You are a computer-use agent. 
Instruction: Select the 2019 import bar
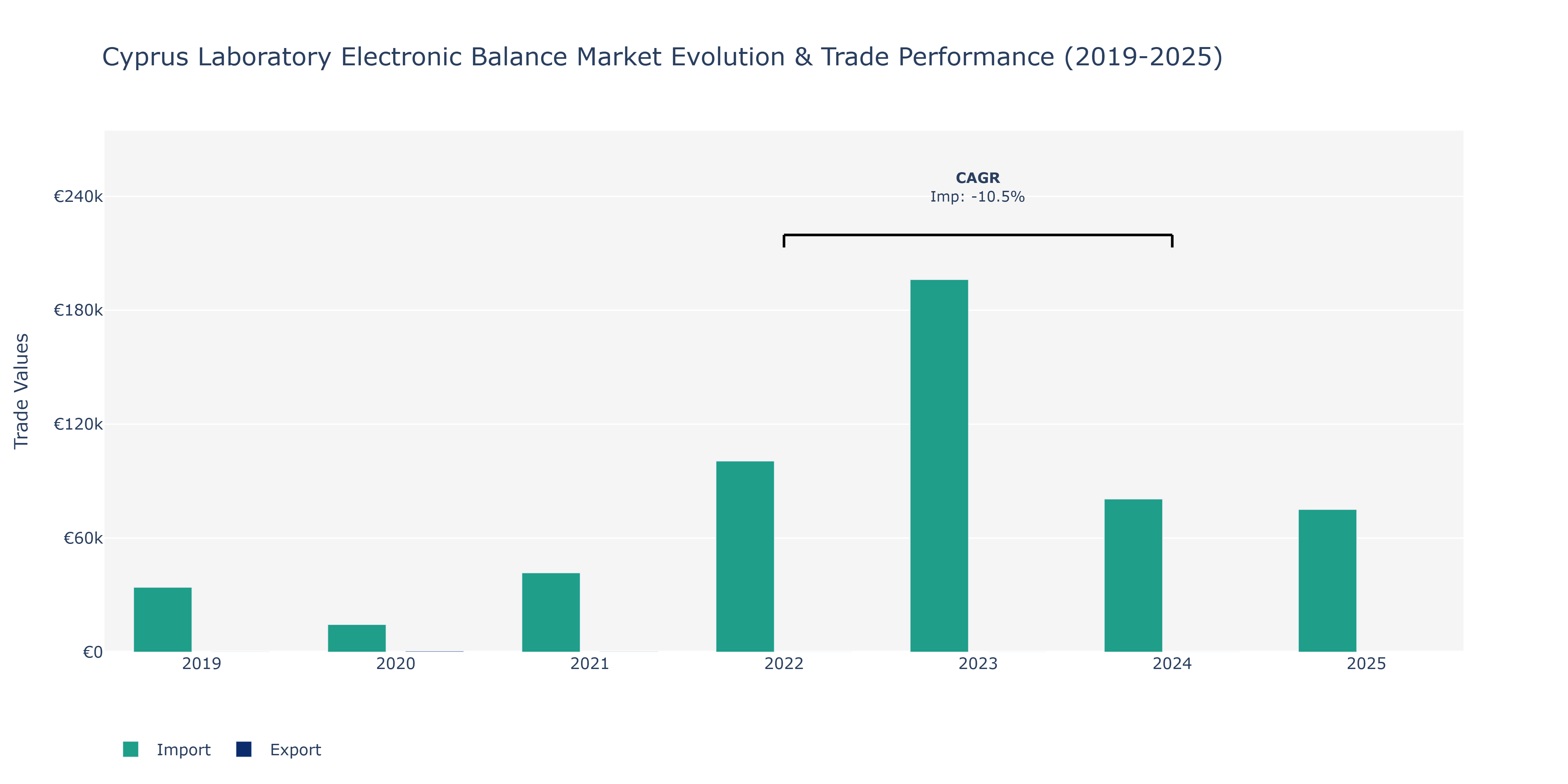point(163,620)
